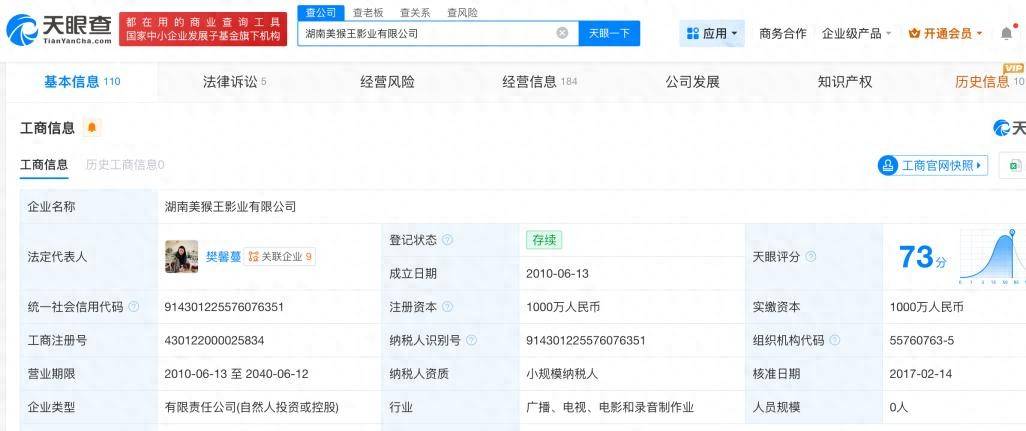Switch to the 历史信息 VIP tab
This screenshot has height=431, width=1026.
tap(989, 82)
